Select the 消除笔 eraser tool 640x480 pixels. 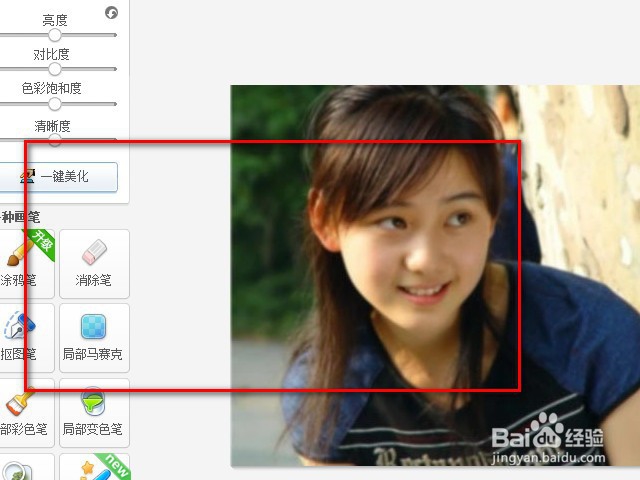(x=94, y=264)
